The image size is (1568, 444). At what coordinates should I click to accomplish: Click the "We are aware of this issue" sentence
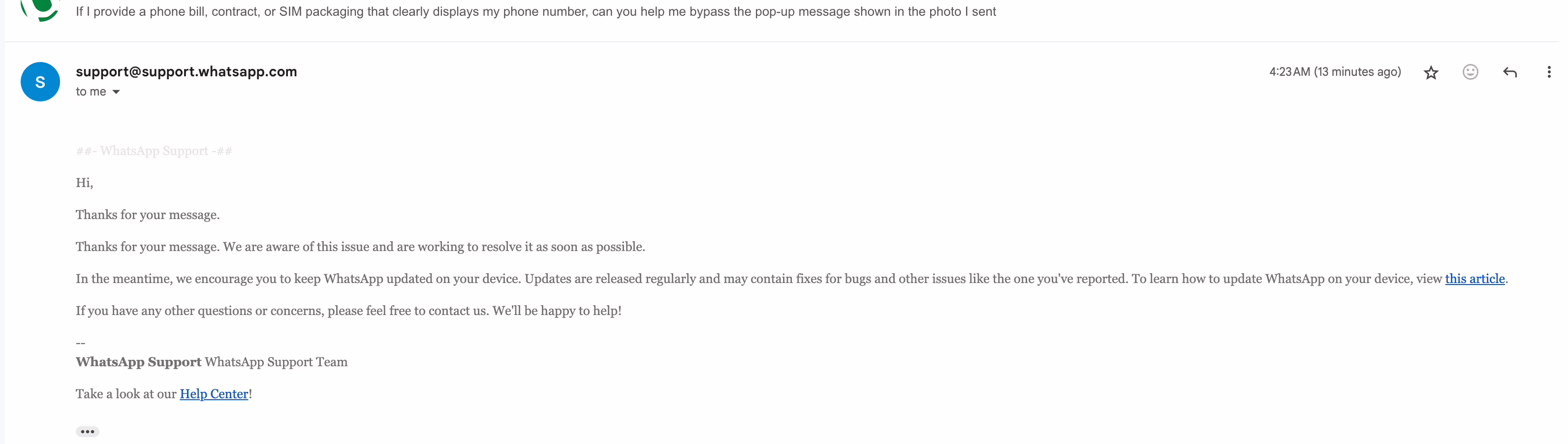(434, 247)
